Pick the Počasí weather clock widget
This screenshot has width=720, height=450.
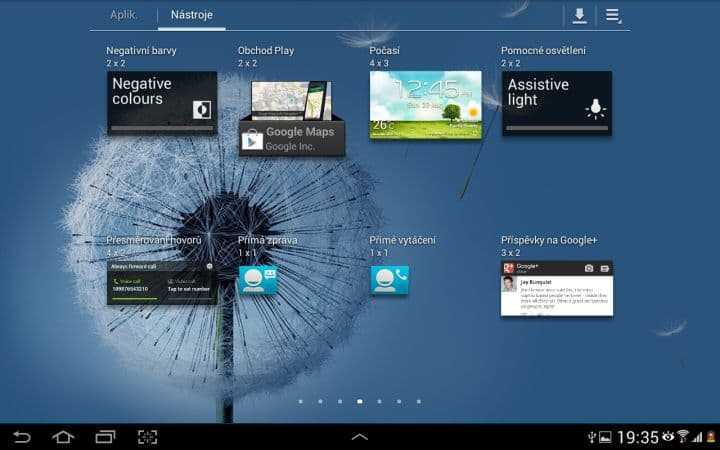click(x=425, y=104)
